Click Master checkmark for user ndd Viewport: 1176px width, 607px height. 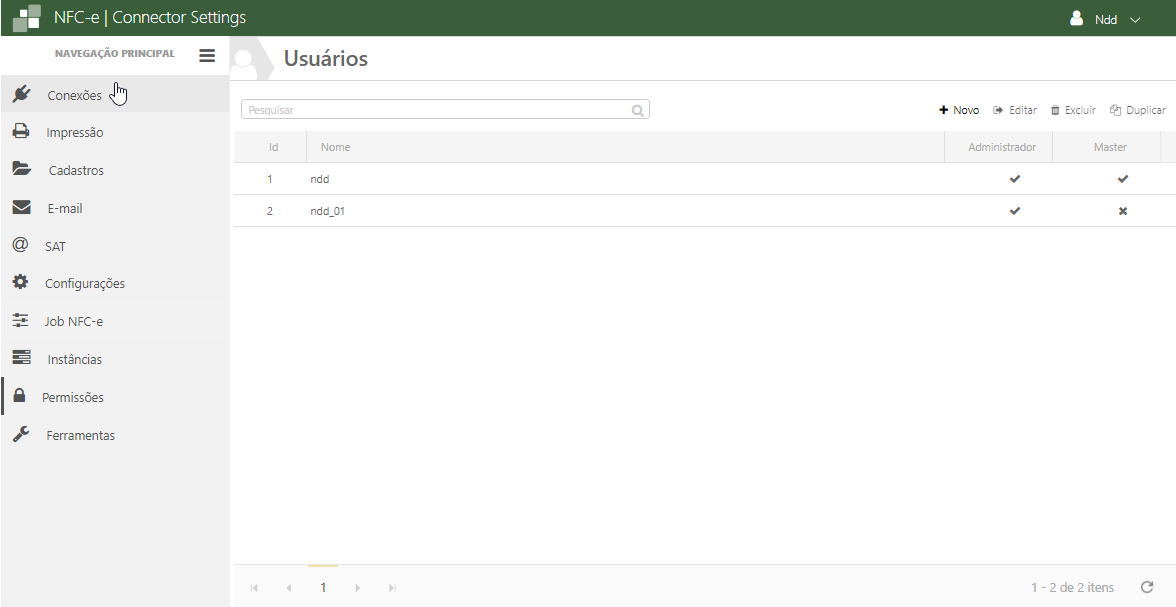point(1122,179)
